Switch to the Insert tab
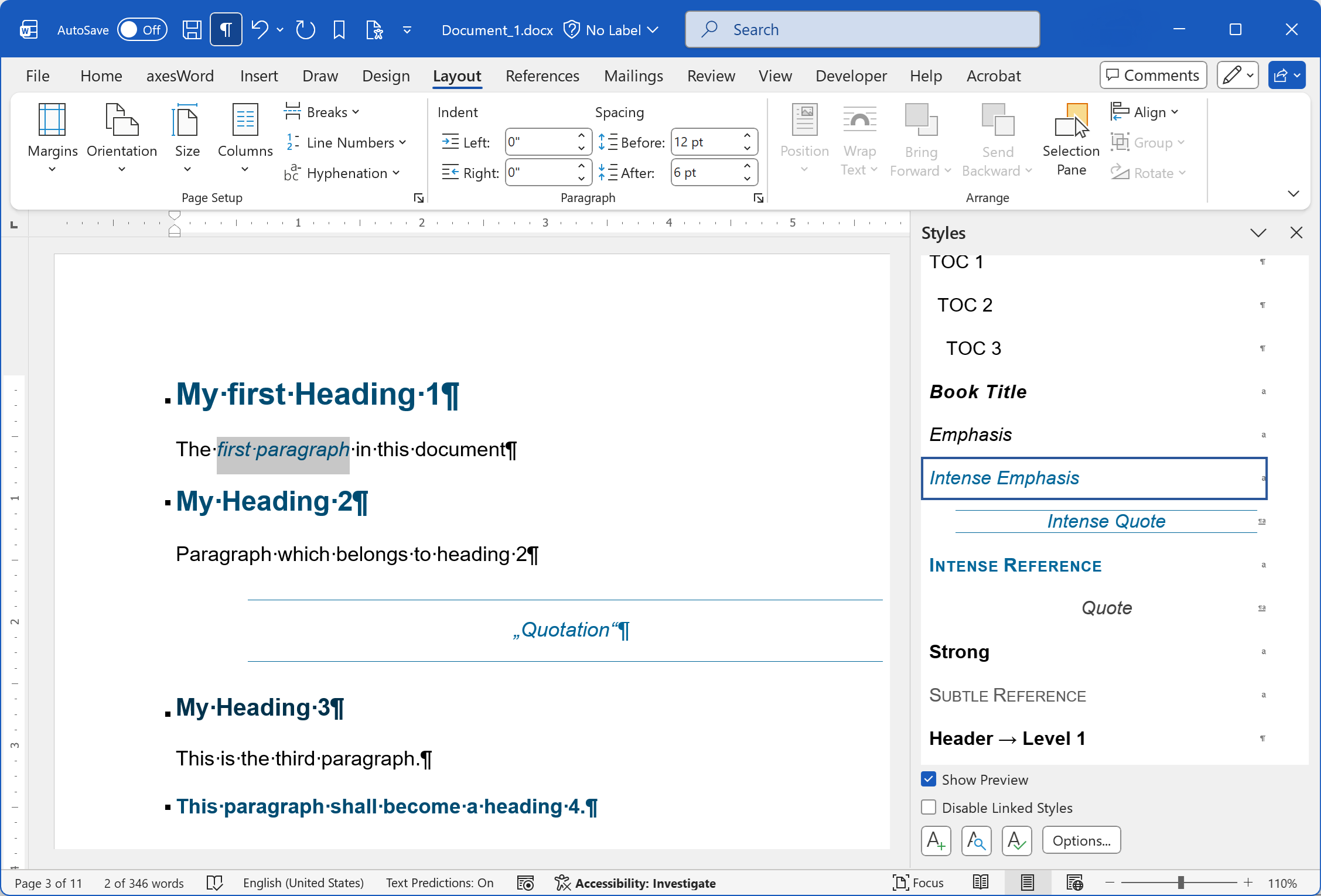This screenshot has width=1321, height=896. click(x=259, y=76)
